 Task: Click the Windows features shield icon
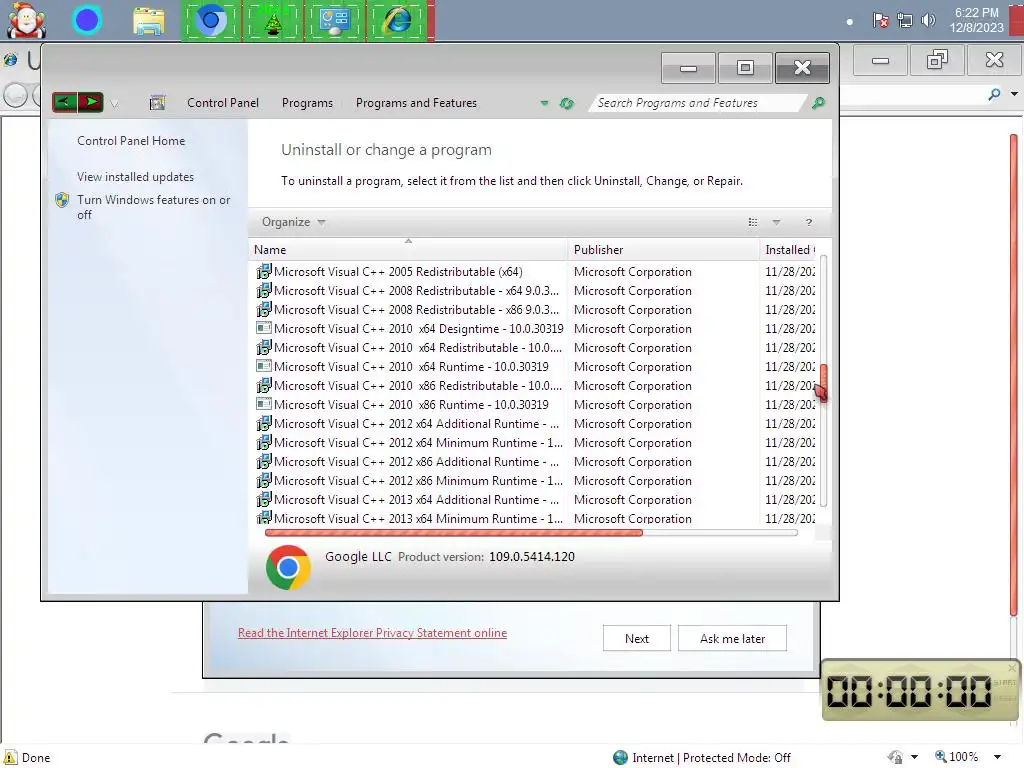pyautogui.click(x=62, y=200)
